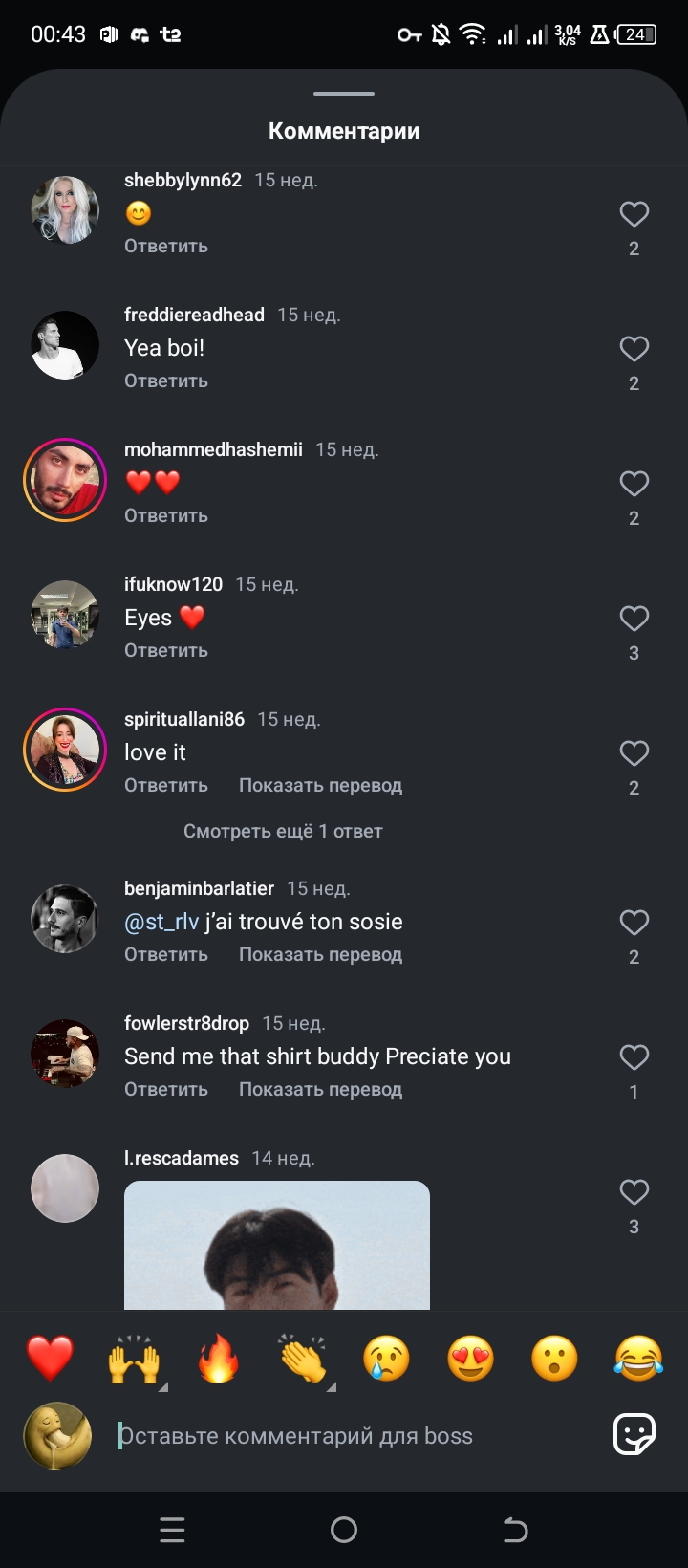688x1568 pixels.
Task: Show translation for benjaminbarlatier's comment
Action: tap(320, 954)
